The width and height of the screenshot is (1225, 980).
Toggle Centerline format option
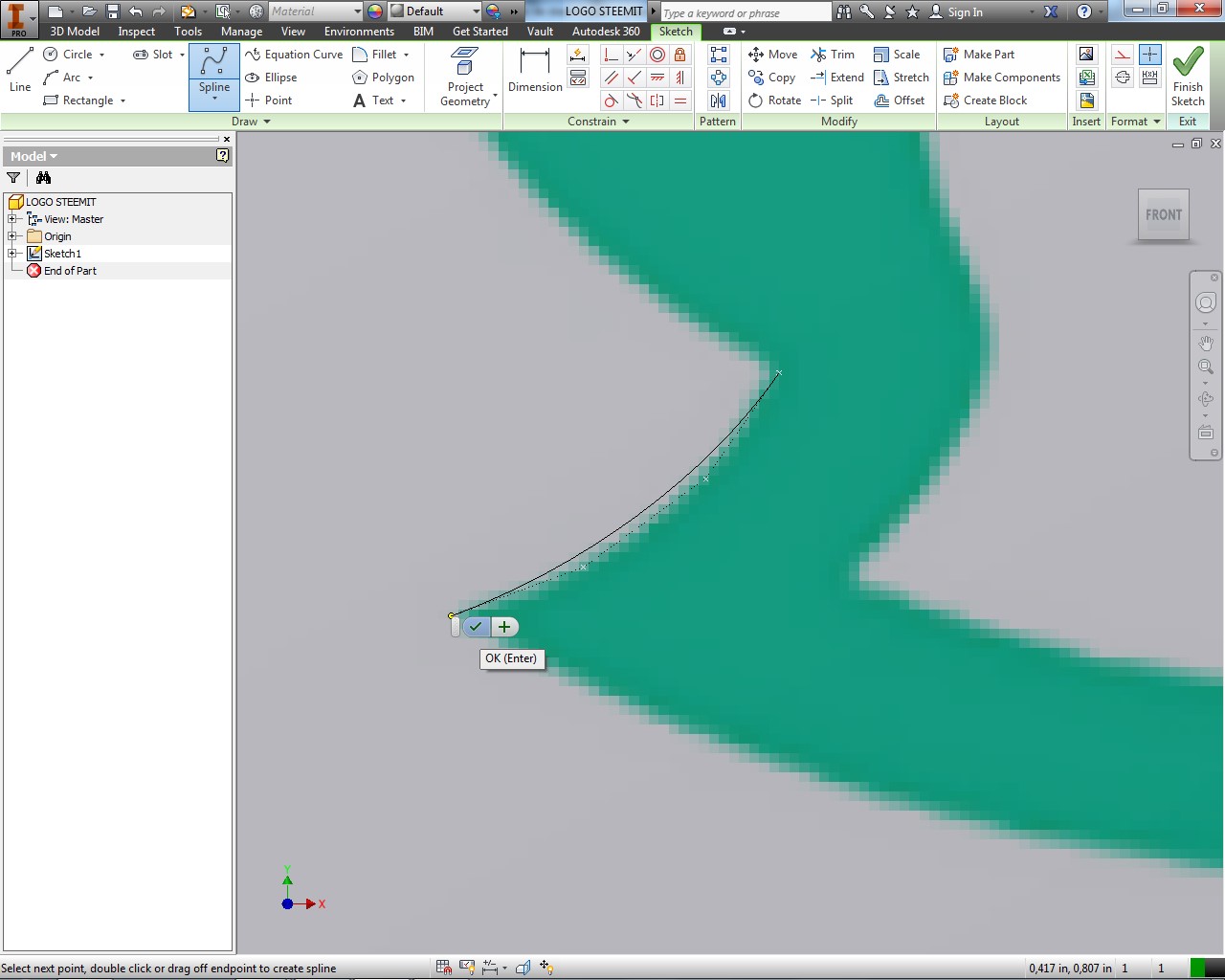1124,78
